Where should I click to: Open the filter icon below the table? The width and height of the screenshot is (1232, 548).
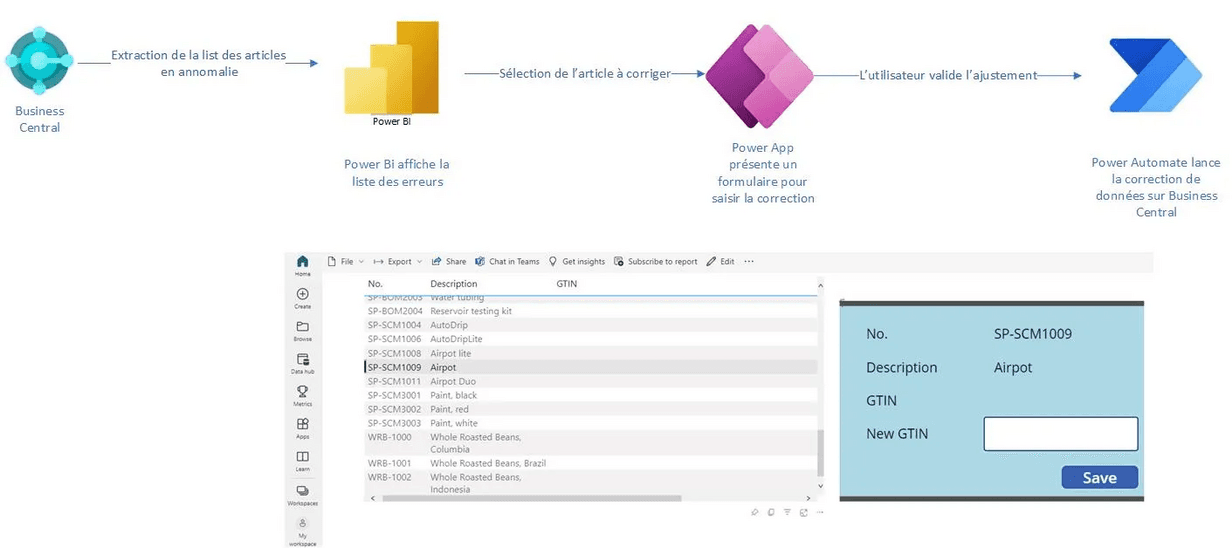[x=787, y=512]
